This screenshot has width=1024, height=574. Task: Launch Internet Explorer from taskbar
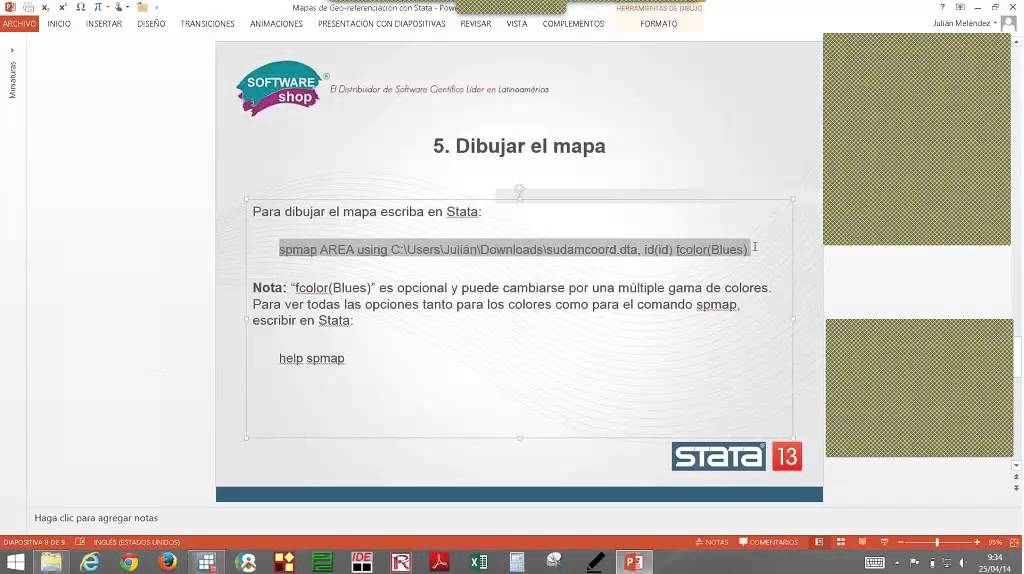[89, 562]
